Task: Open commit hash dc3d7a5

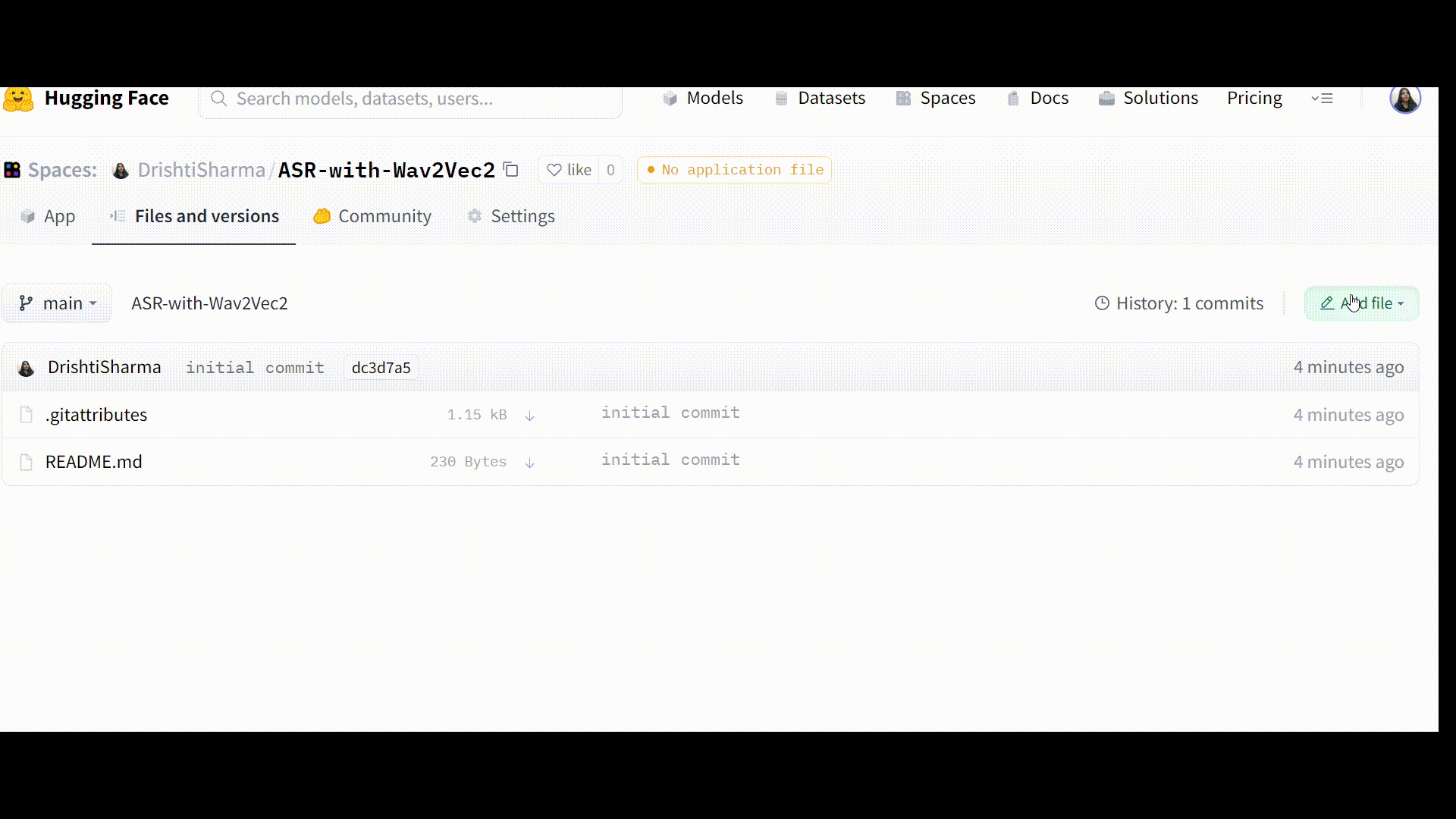Action: click(381, 368)
